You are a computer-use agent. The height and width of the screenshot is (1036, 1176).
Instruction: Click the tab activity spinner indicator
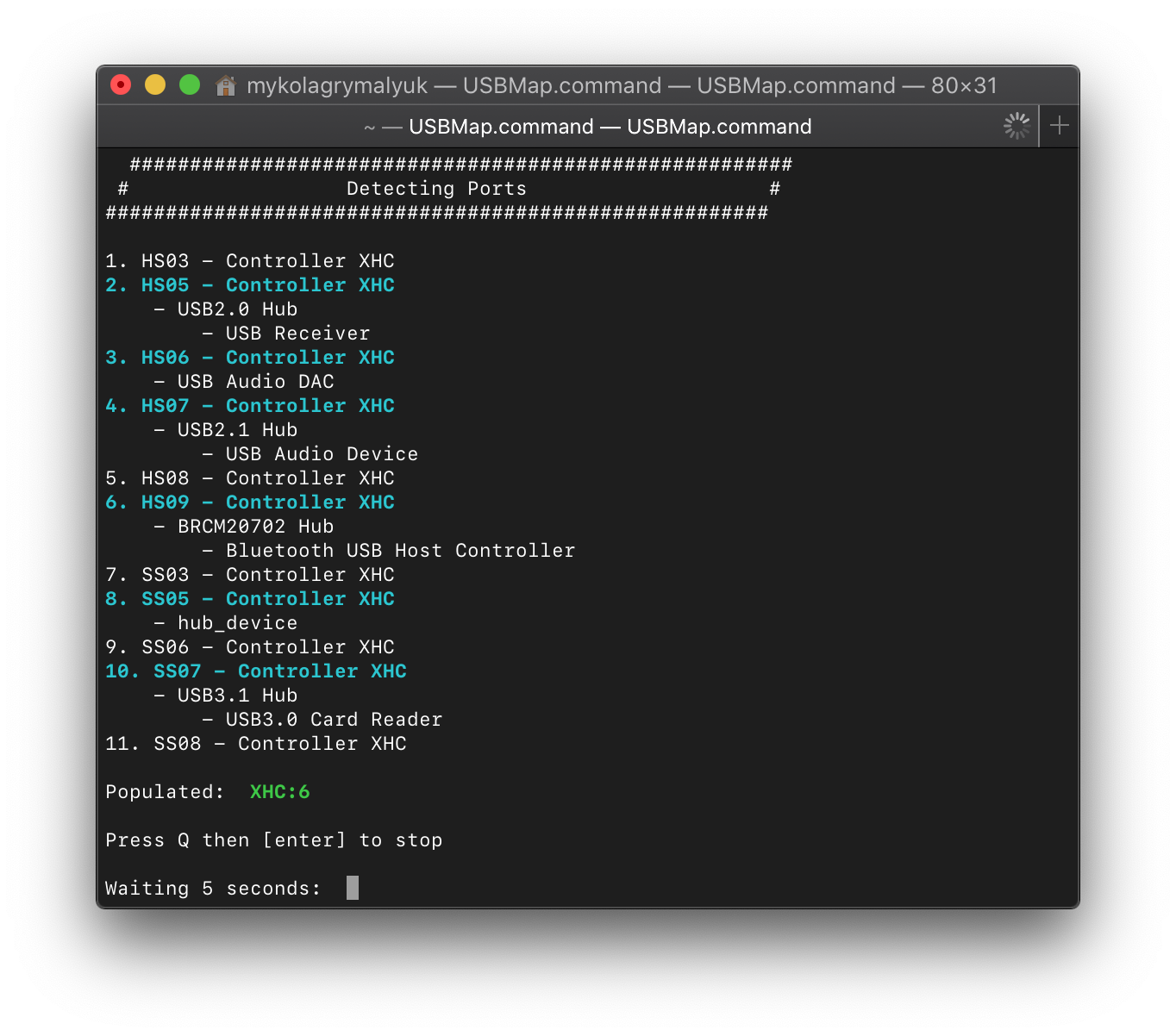click(1017, 126)
